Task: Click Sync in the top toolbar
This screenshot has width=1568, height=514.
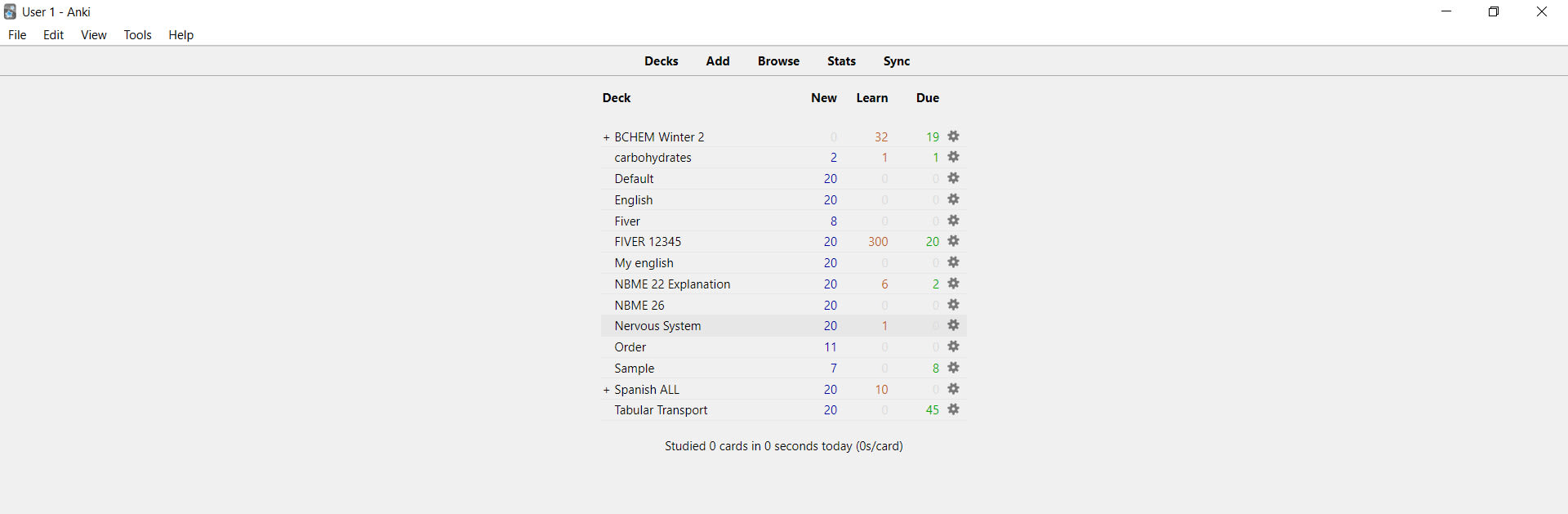Action: point(896,60)
